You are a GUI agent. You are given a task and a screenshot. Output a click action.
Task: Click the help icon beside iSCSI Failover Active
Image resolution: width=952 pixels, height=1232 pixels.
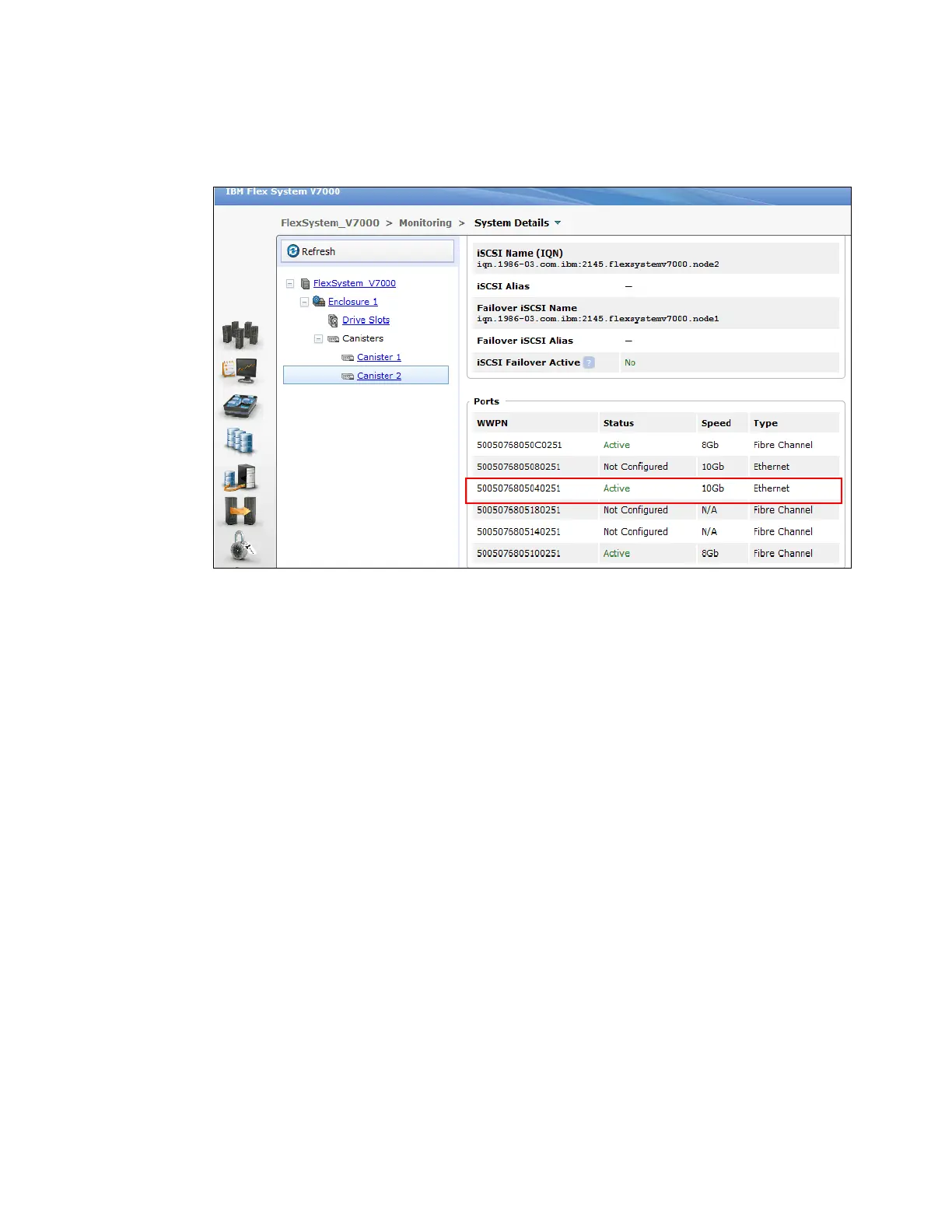coord(589,362)
